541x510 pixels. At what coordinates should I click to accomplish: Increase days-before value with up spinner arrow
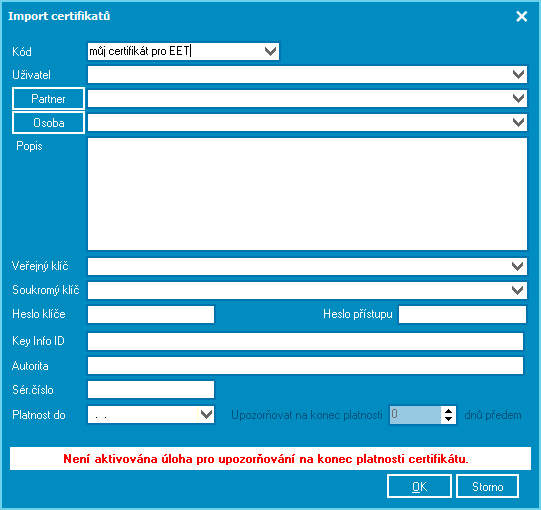coord(448,411)
